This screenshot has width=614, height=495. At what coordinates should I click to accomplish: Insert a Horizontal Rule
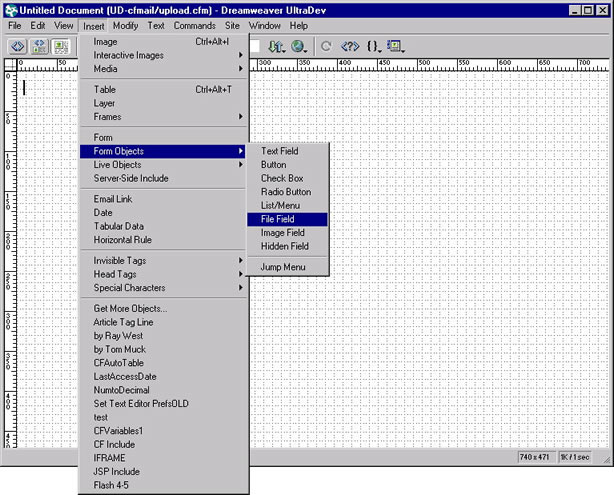(163, 240)
